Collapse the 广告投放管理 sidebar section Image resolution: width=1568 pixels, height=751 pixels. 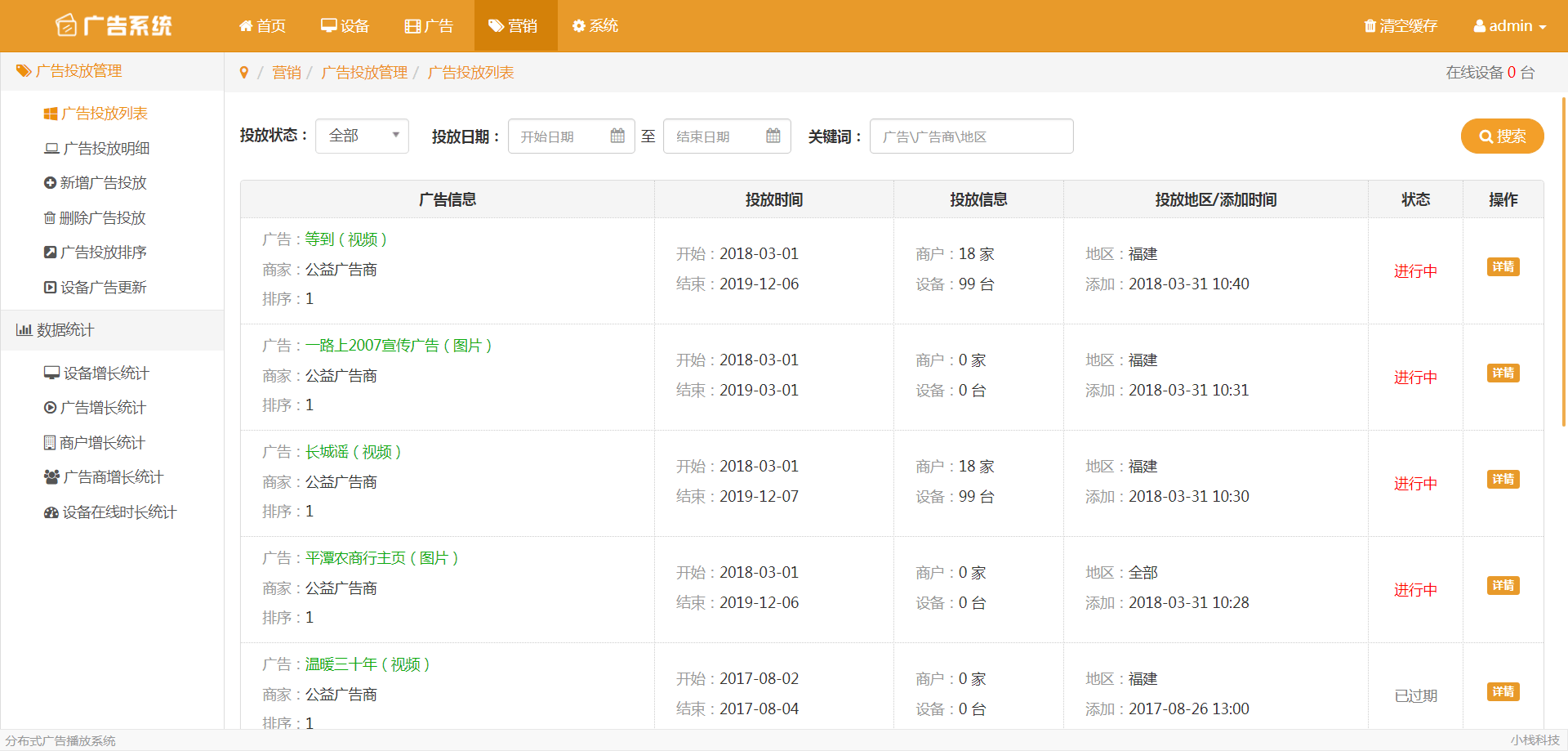[78, 71]
